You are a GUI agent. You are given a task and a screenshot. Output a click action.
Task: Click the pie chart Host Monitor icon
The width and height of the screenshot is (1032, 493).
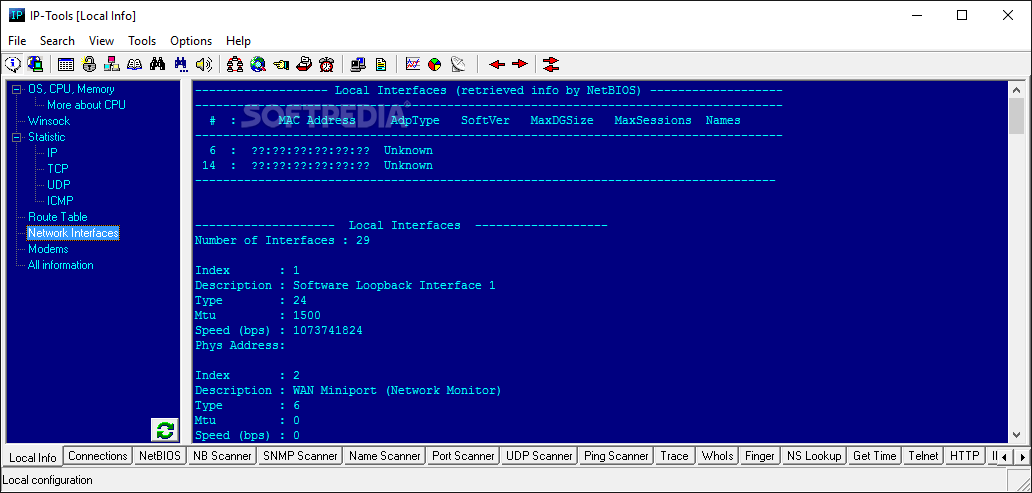[435, 64]
